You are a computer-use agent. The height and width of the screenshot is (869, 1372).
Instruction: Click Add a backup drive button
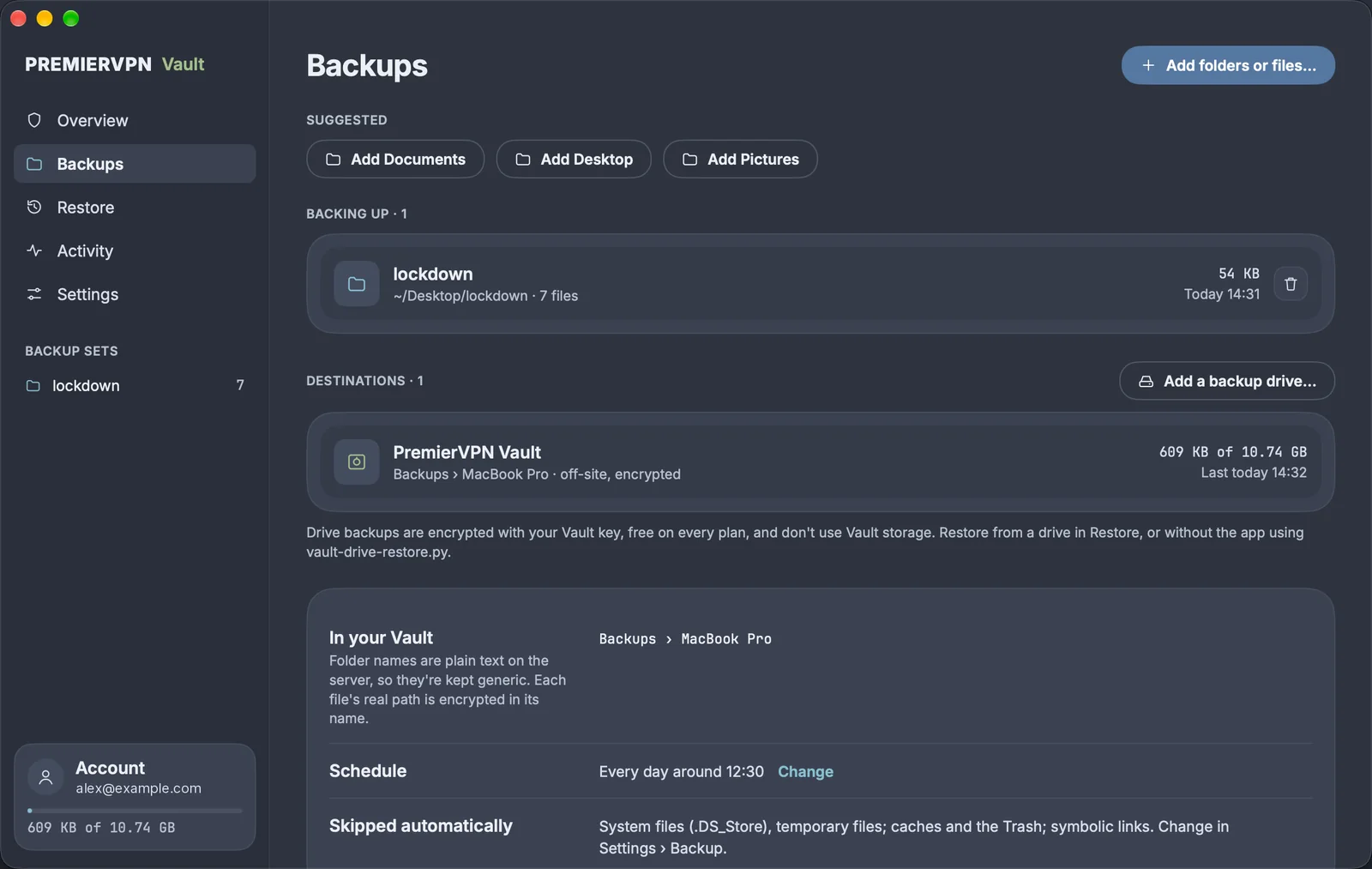1227,382
